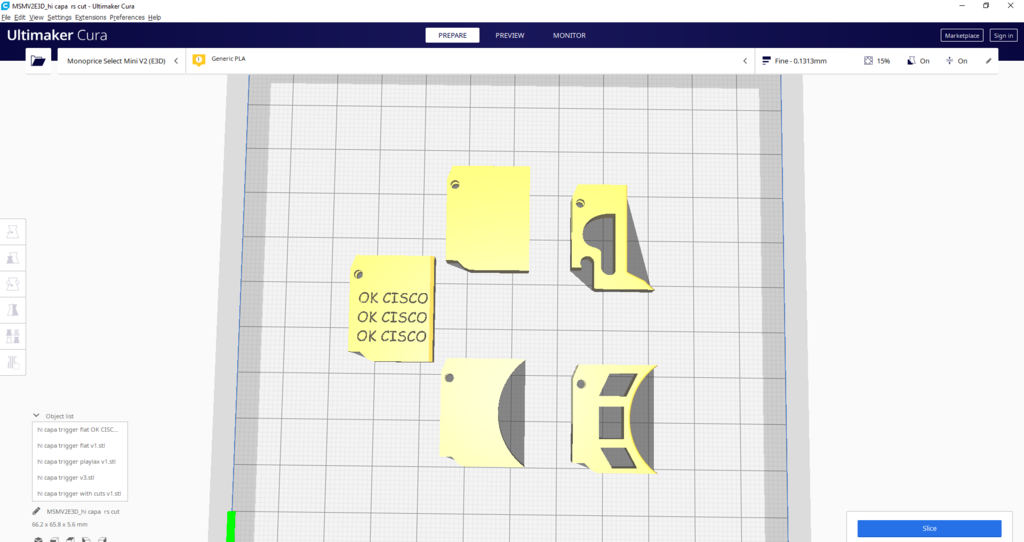Screen dimensions: 1024x542
Task: Collapse the Object list panel
Action: 37,415
